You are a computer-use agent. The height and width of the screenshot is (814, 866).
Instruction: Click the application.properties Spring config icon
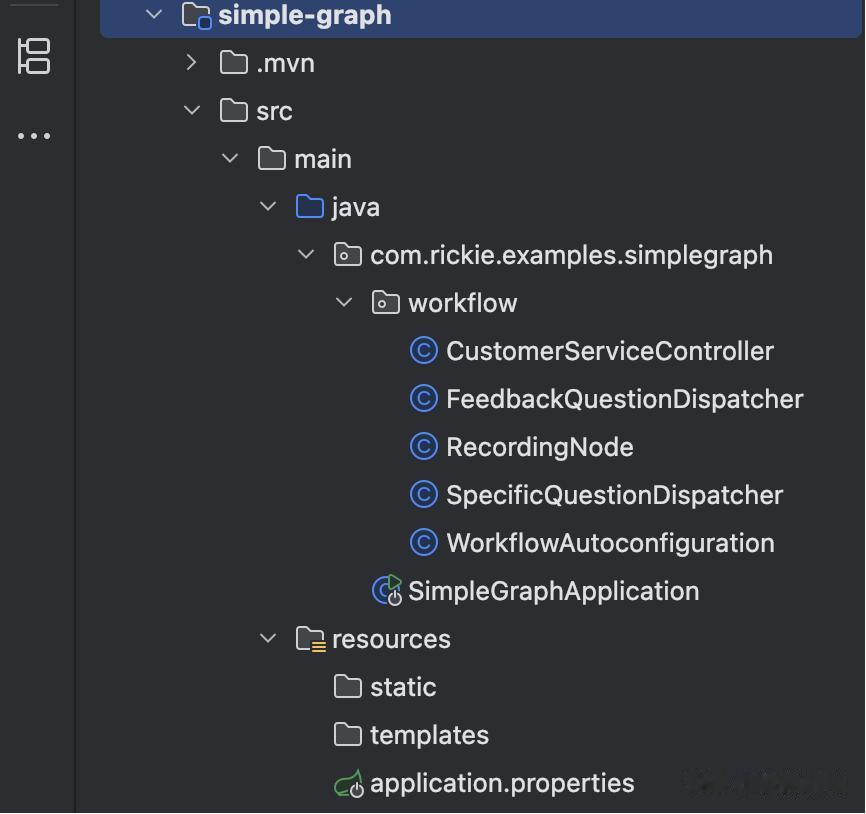(x=348, y=784)
